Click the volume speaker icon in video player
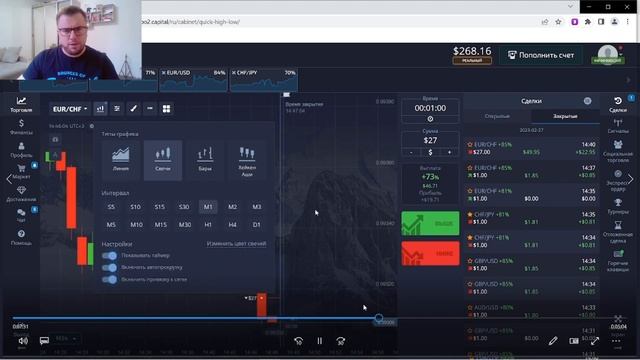The height and width of the screenshot is (360, 640). pyautogui.click(x=23, y=340)
